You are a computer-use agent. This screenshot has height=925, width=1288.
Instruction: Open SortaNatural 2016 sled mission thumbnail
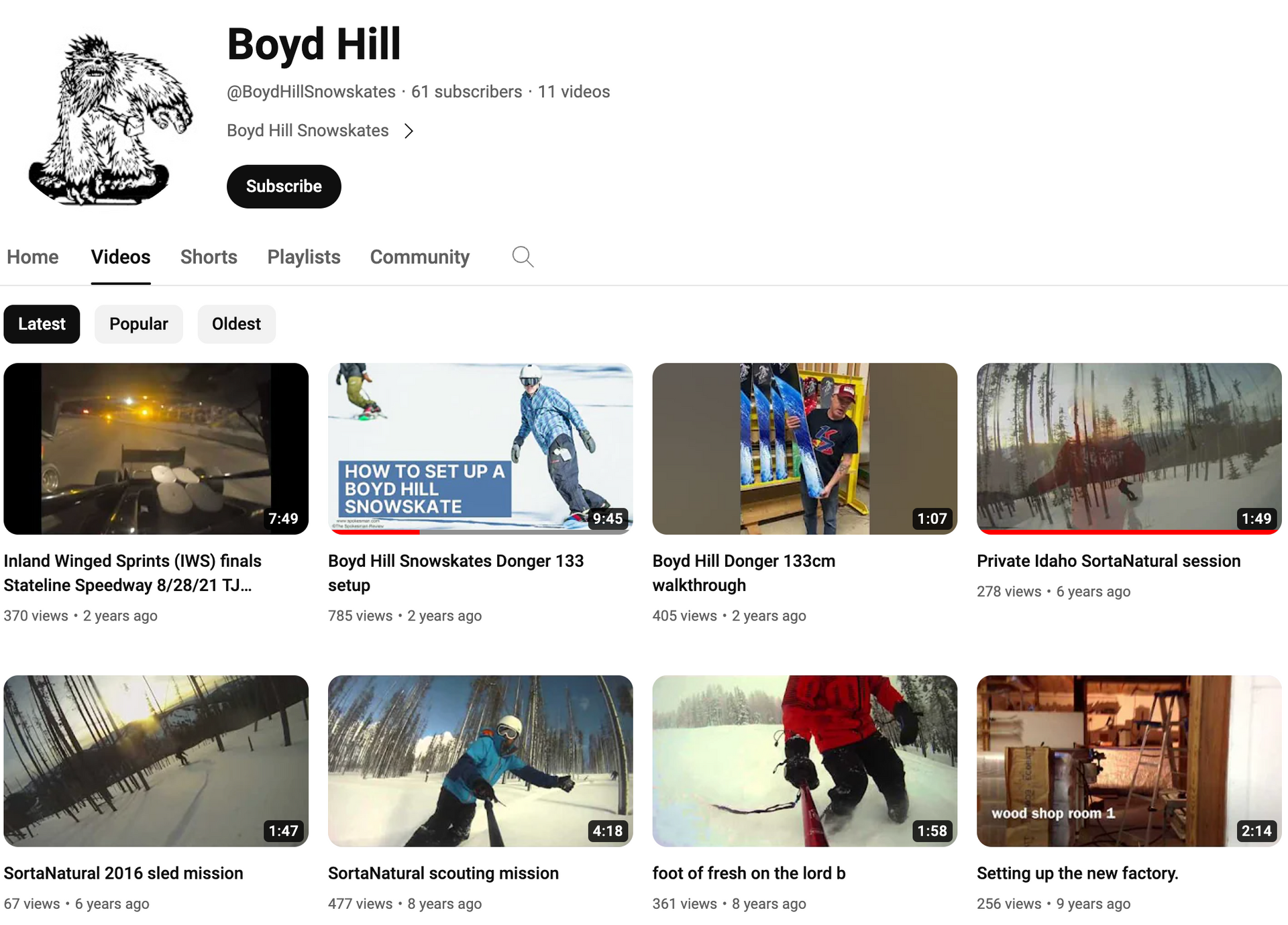[x=156, y=761]
